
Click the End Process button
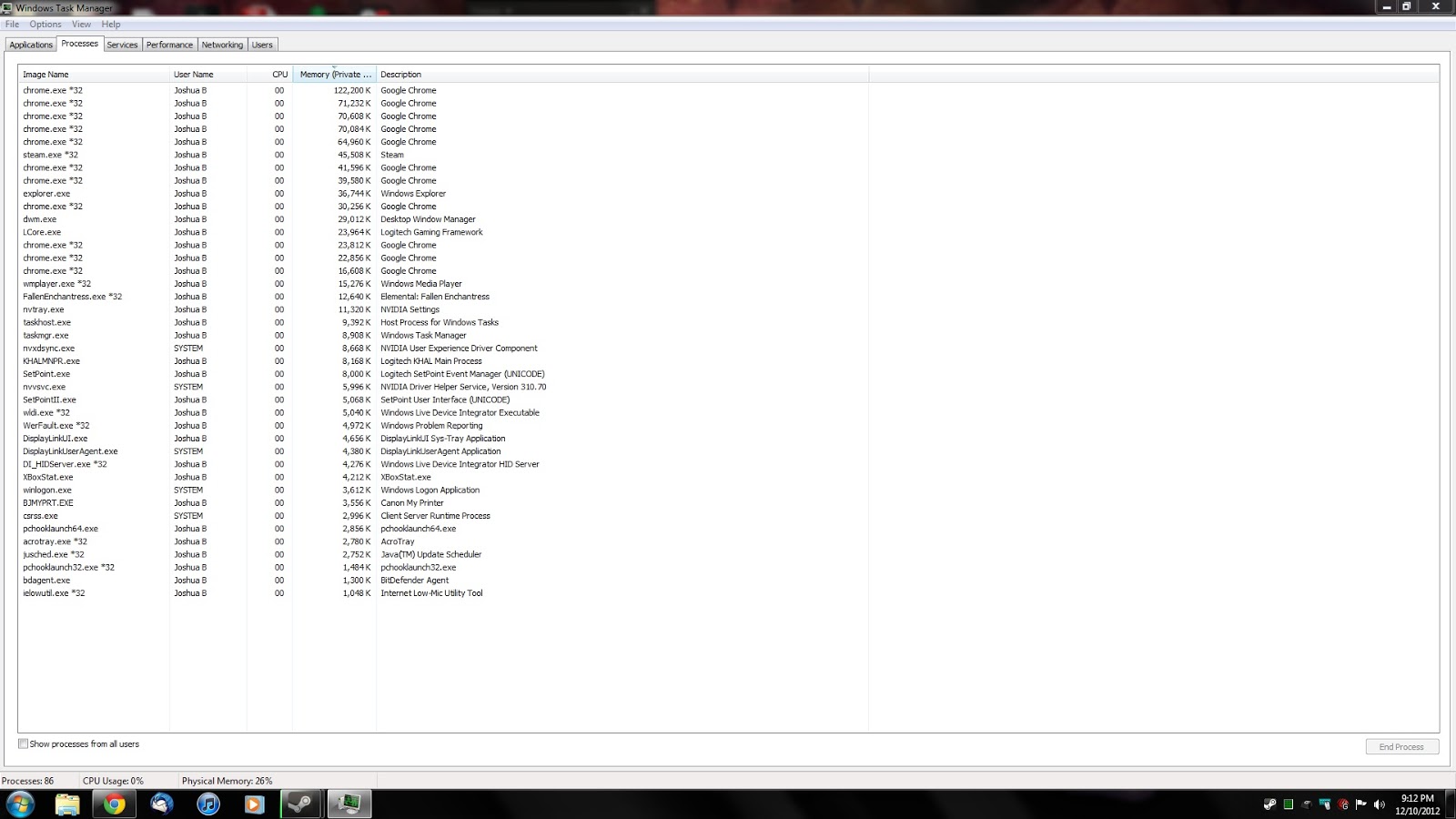point(1401,747)
